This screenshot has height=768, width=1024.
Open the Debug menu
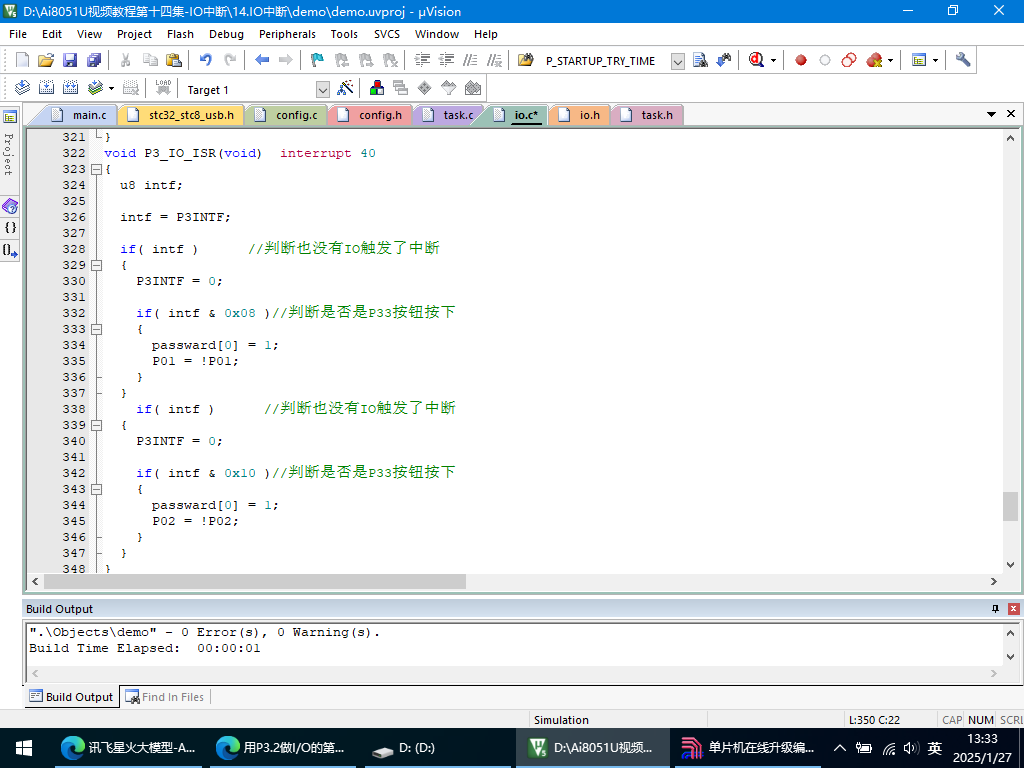coord(226,34)
